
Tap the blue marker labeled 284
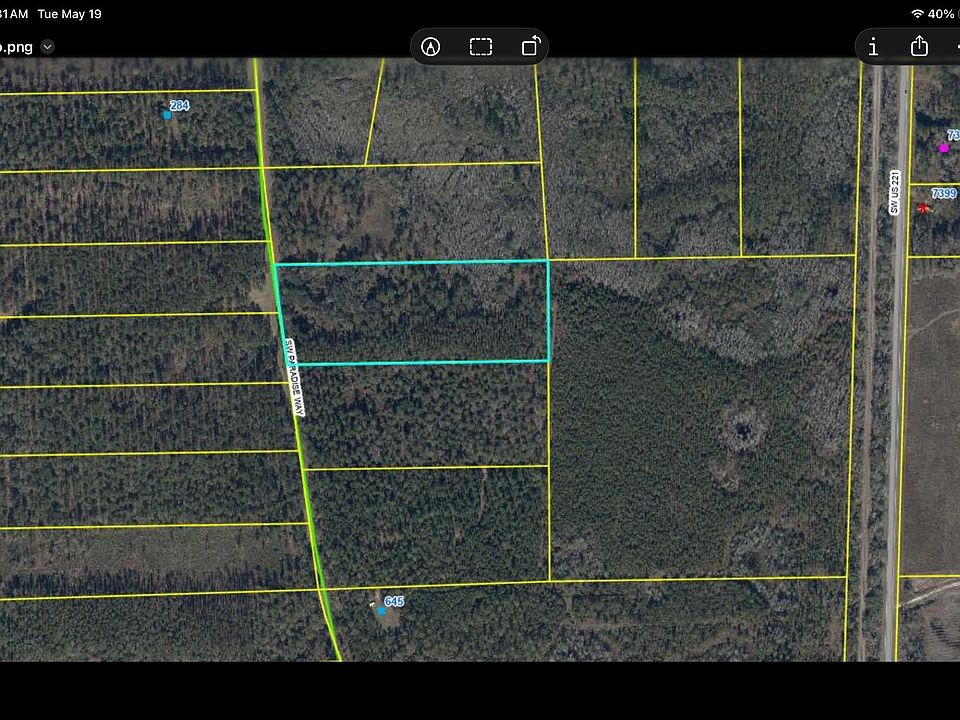167,115
